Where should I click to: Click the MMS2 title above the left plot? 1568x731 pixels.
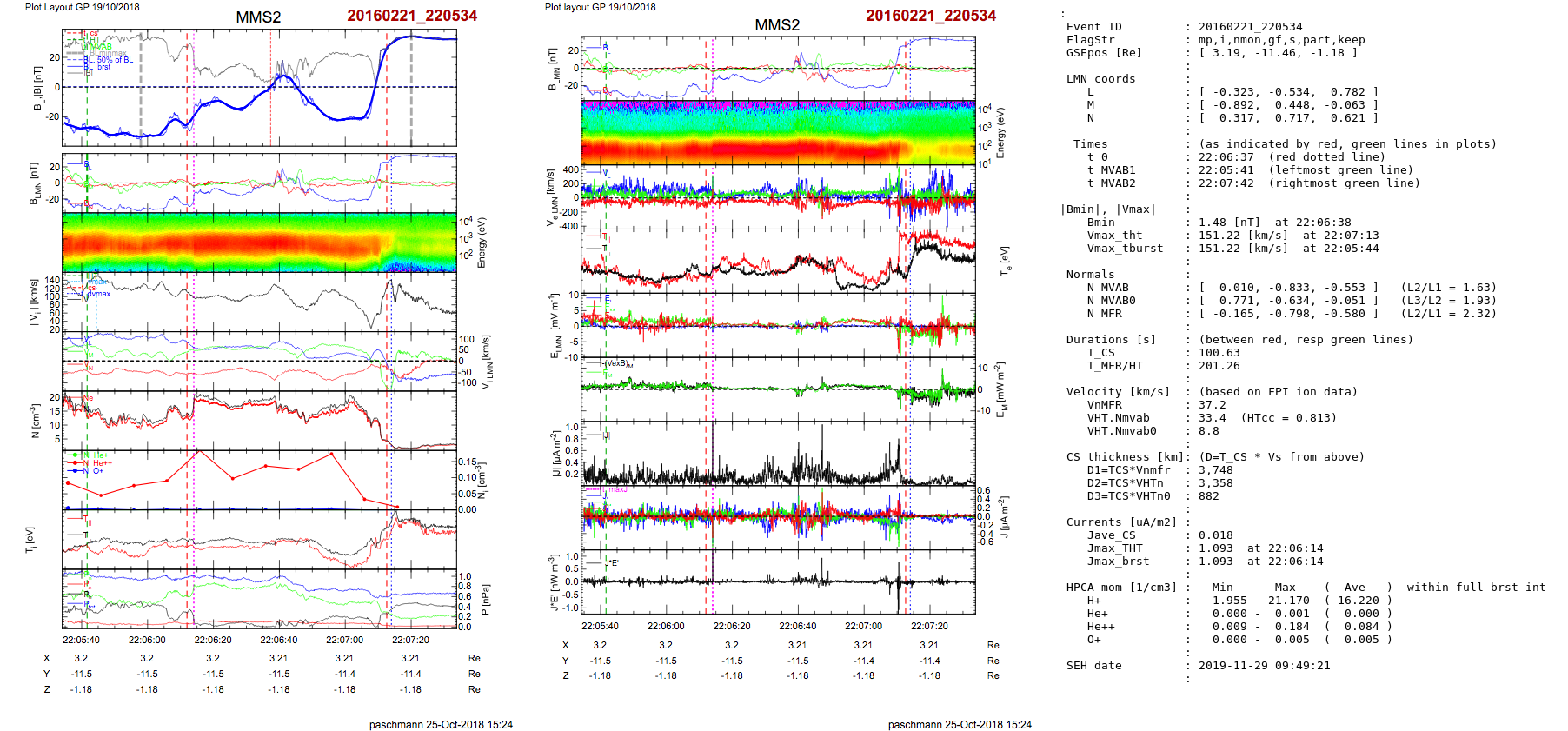tap(258, 17)
